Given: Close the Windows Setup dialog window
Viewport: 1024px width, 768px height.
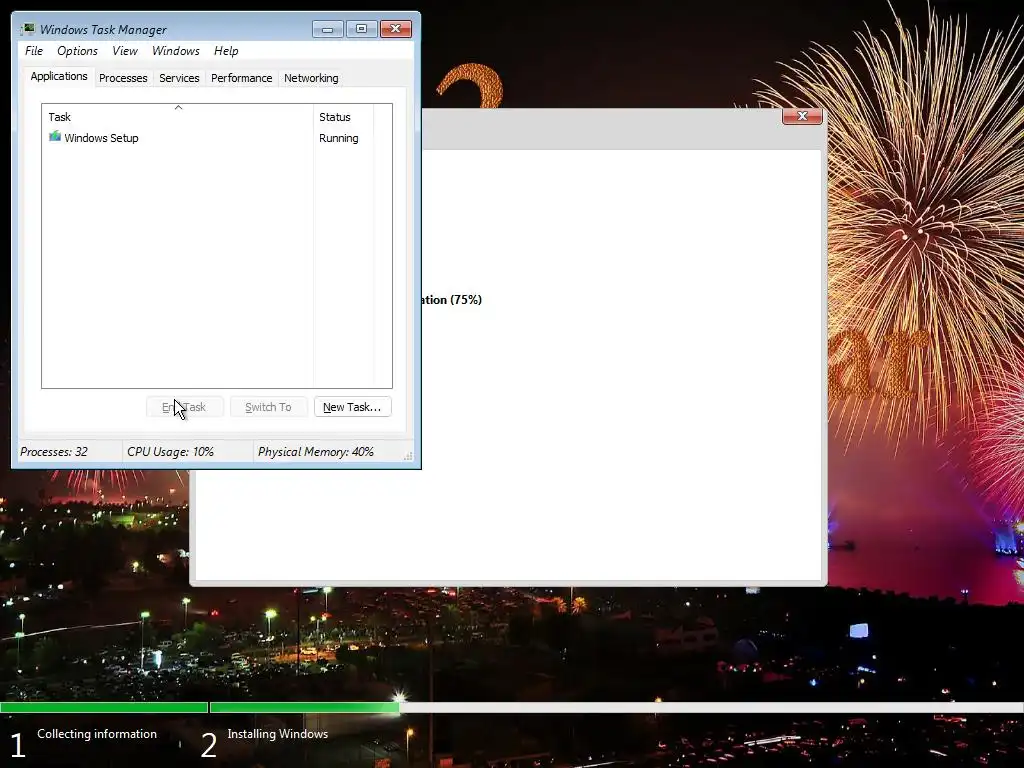Looking at the screenshot, I should (802, 116).
